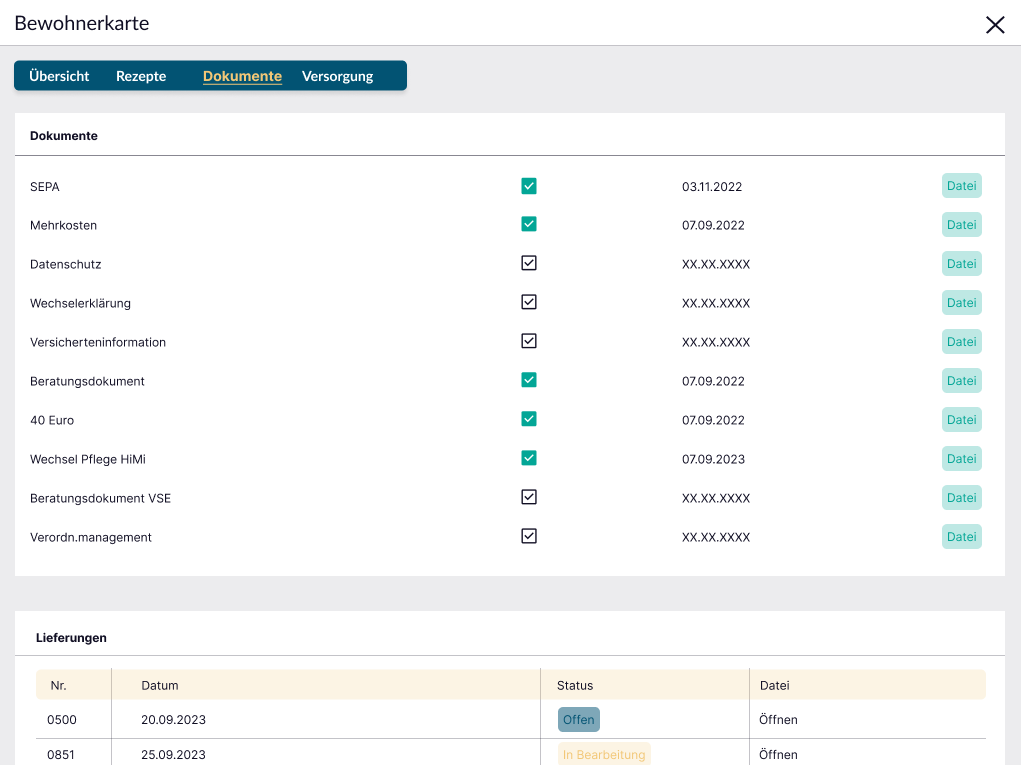The height and width of the screenshot is (765, 1021).
Task: Click the active Dokumente tab
Action: [x=242, y=76]
